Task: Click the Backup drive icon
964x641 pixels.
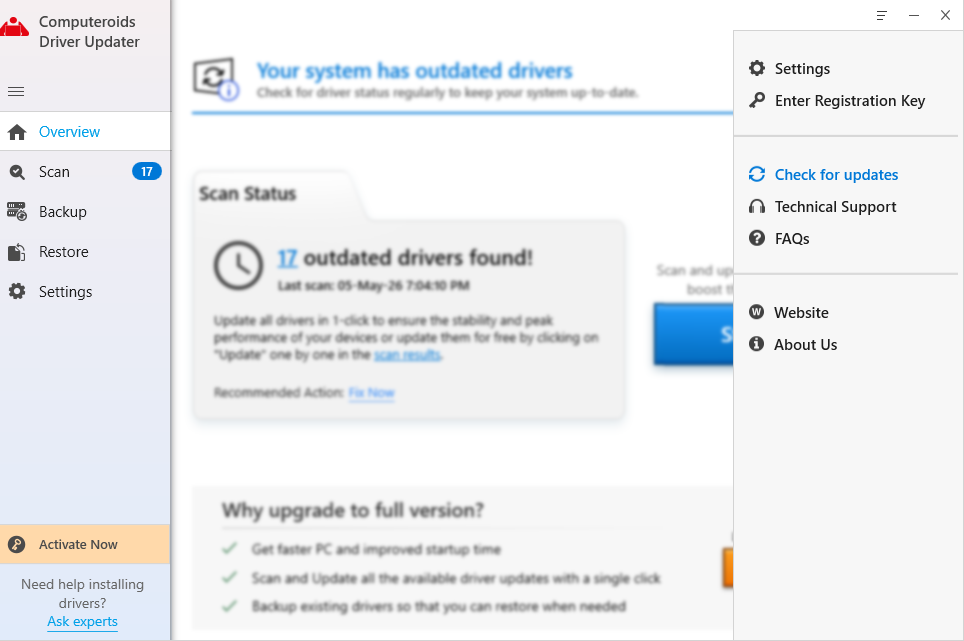Action: click(x=17, y=211)
